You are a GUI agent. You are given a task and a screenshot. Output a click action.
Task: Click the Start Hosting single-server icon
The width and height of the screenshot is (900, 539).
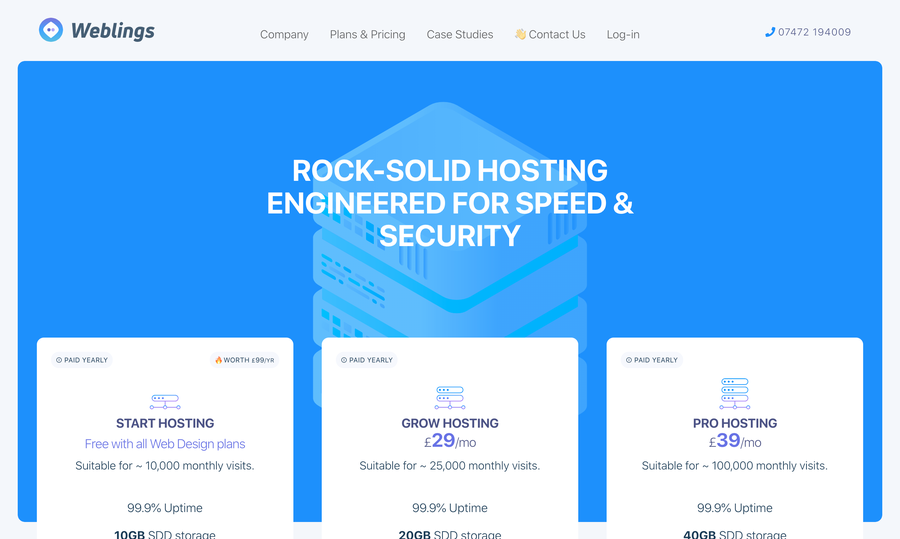pos(165,401)
